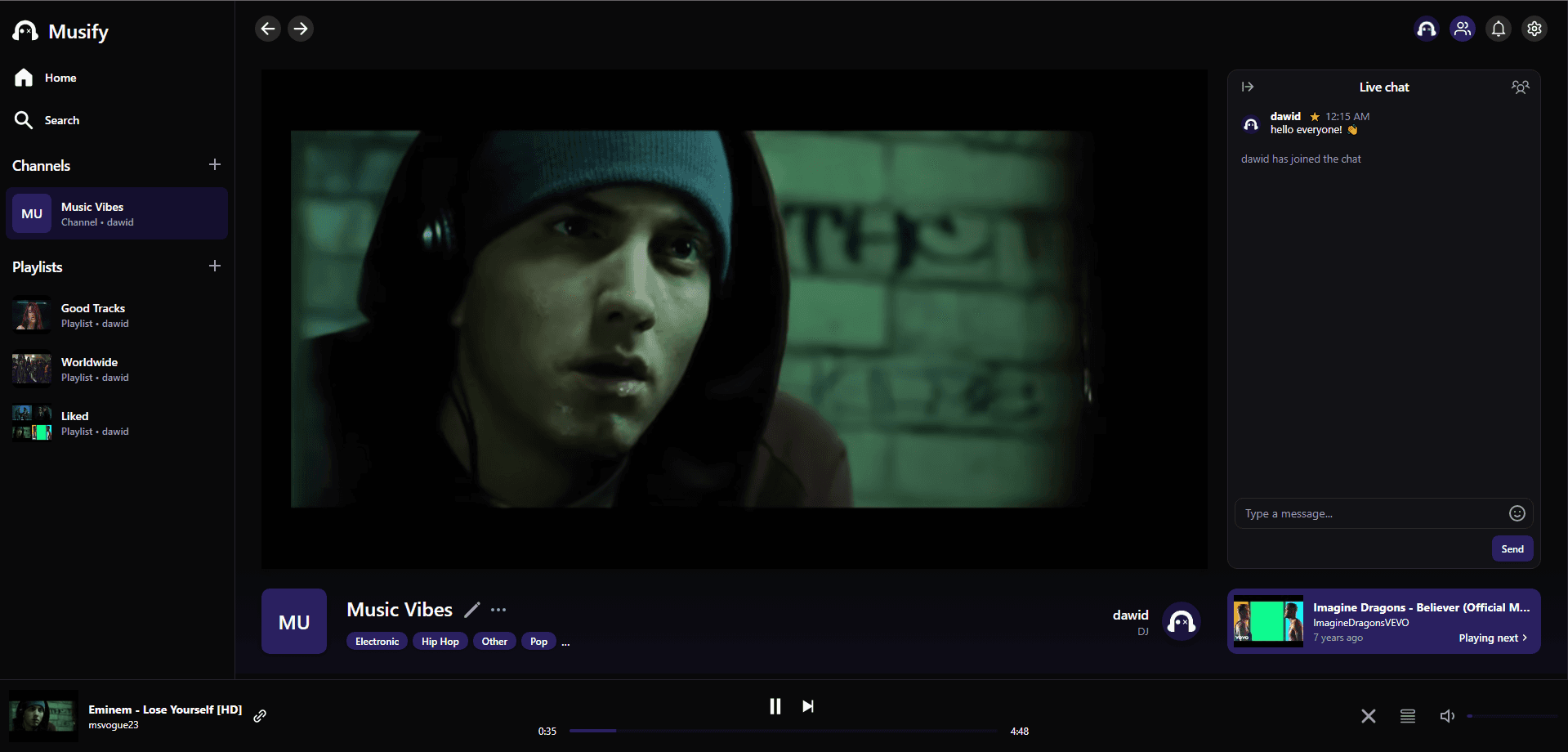Click the msvogue23 uploader name
Image resolution: width=1568 pixels, height=752 pixels.
(x=114, y=725)
